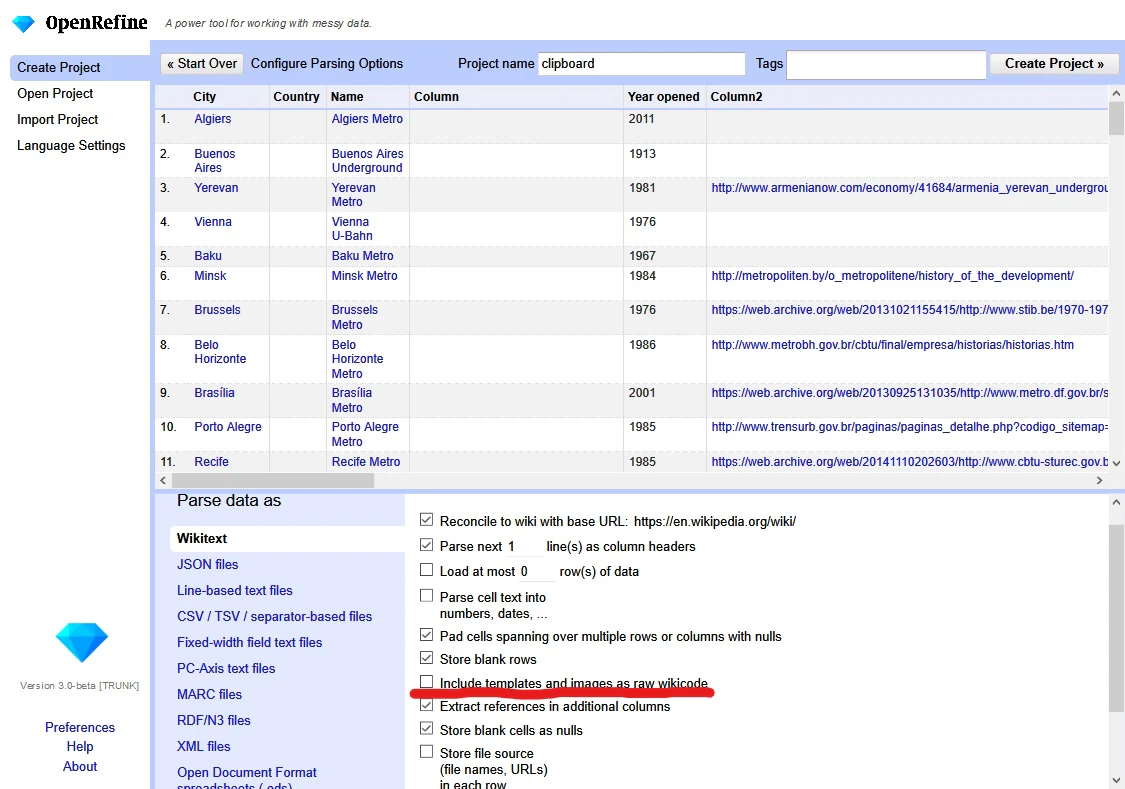1125x789 pixels.
Task: Click the Start Over button
Action: tap(202, 64)
